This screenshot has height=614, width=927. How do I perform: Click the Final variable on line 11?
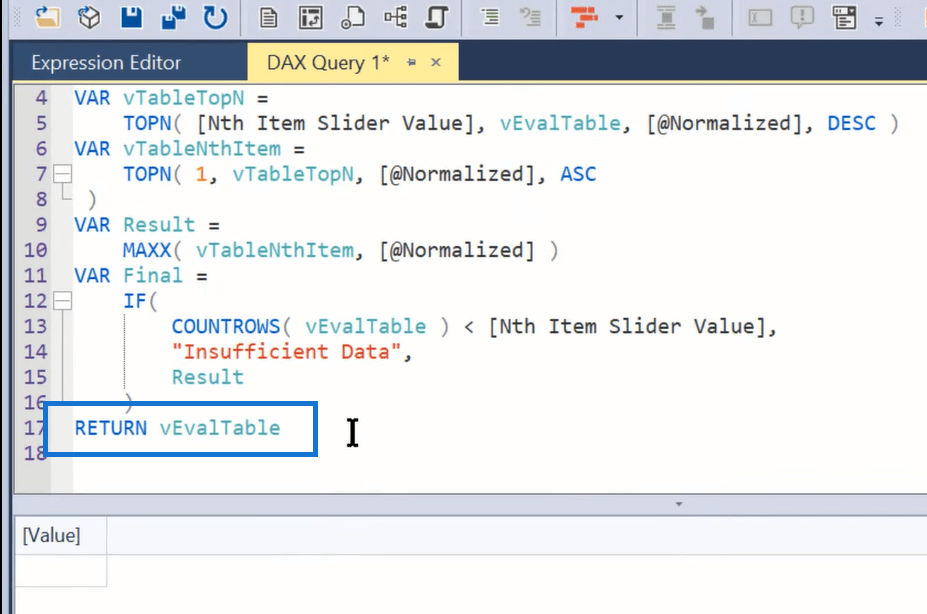click(x=153, y=275)
